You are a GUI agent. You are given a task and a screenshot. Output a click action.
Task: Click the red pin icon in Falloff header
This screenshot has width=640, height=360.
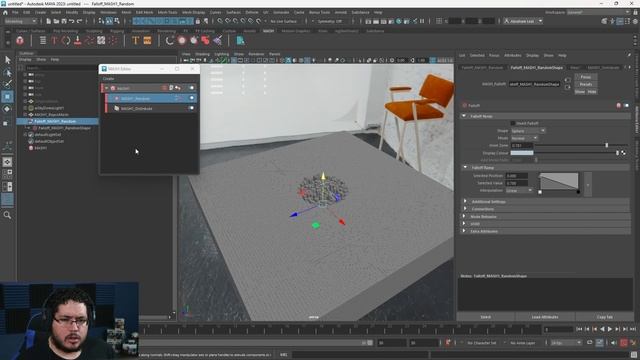coord(618,105)
